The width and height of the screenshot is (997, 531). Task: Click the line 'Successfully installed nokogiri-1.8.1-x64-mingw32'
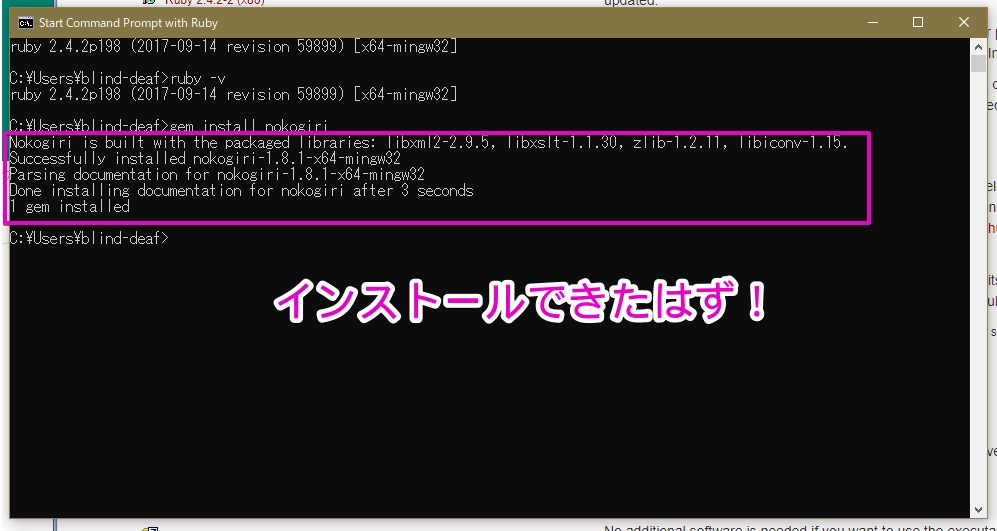(x=205, y=158)
